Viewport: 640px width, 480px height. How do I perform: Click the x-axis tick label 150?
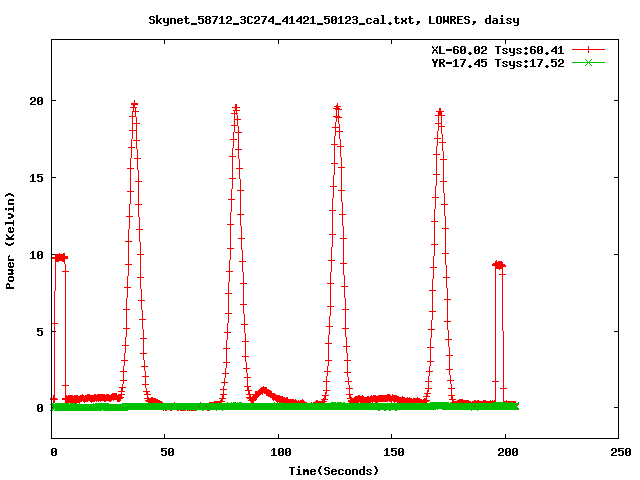(x=394, y=452)
